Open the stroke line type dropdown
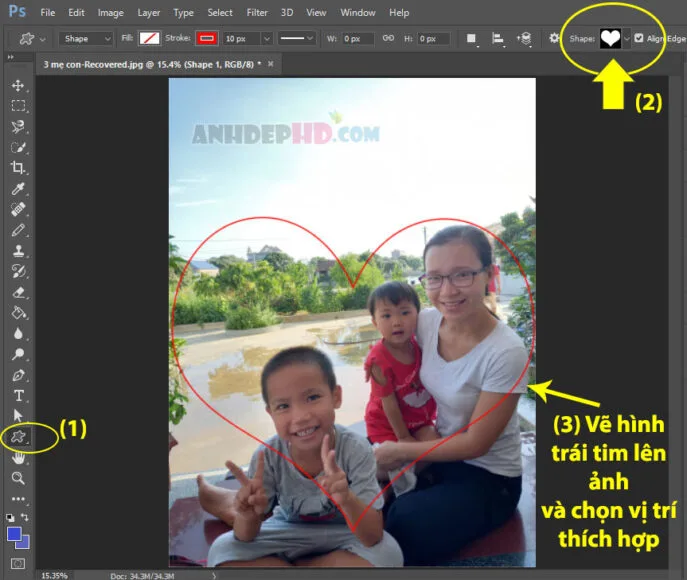 297,39
